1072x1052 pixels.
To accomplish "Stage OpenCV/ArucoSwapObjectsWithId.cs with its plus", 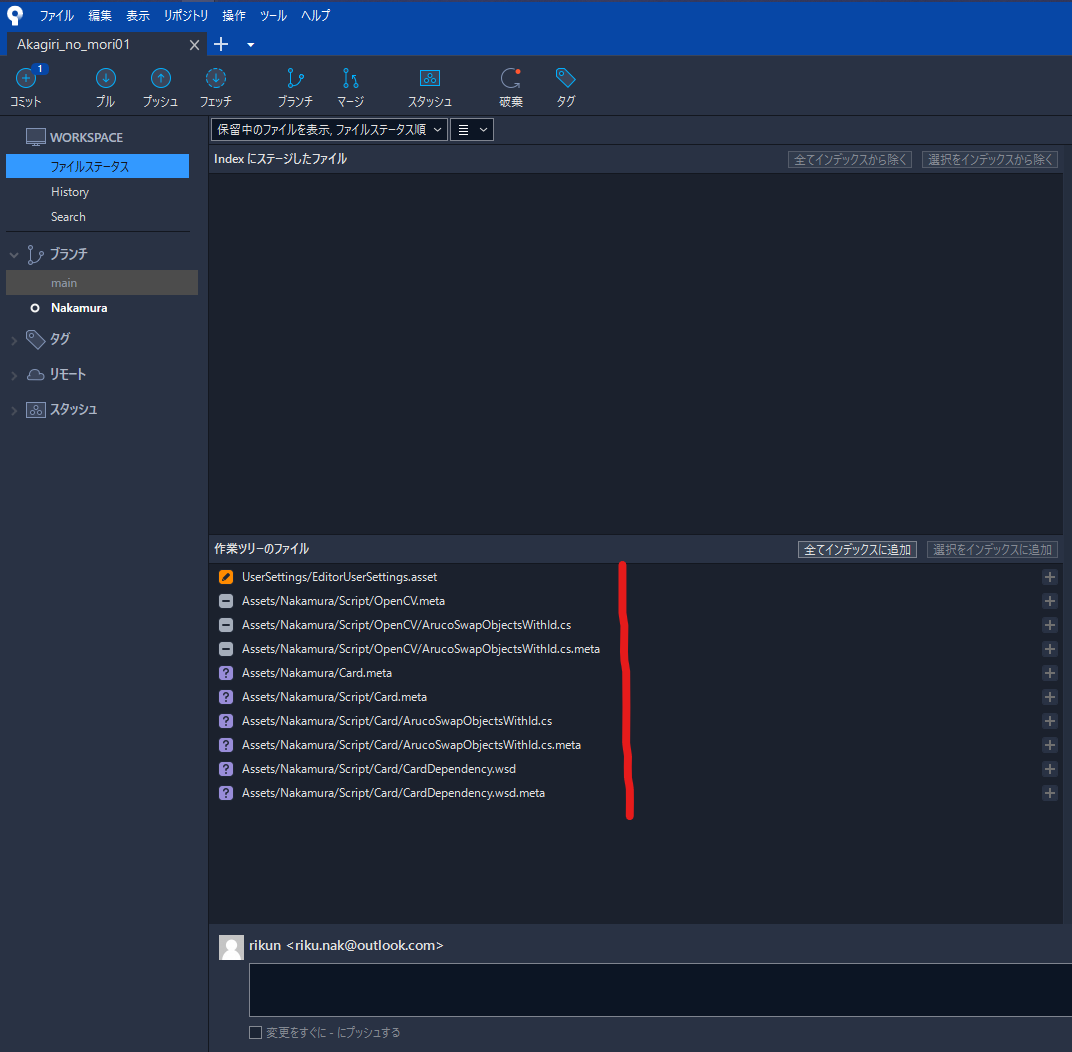I will (x=1049, y=625).
